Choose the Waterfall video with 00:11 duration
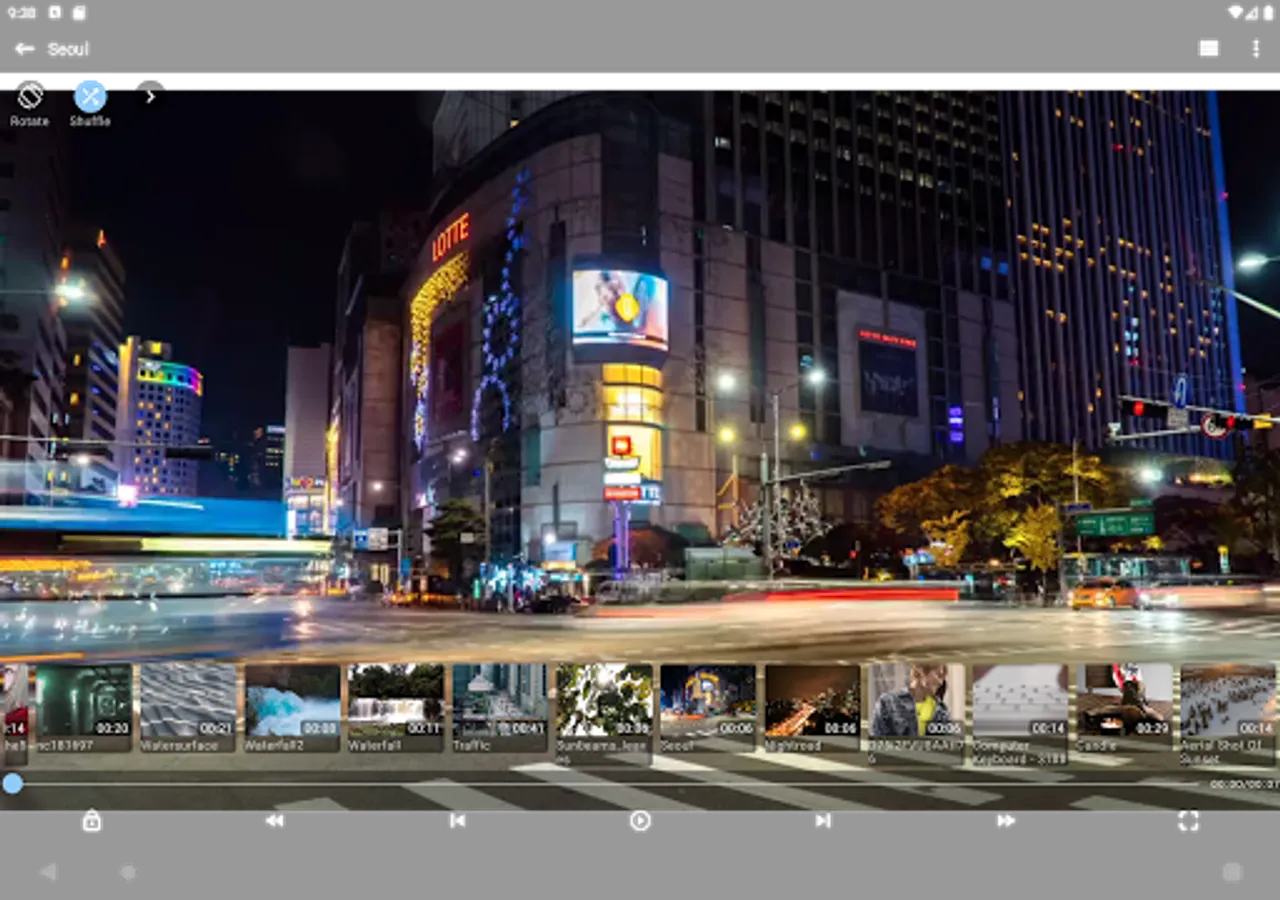This screenshot has height=900, width=1280. tap(396, 707)
